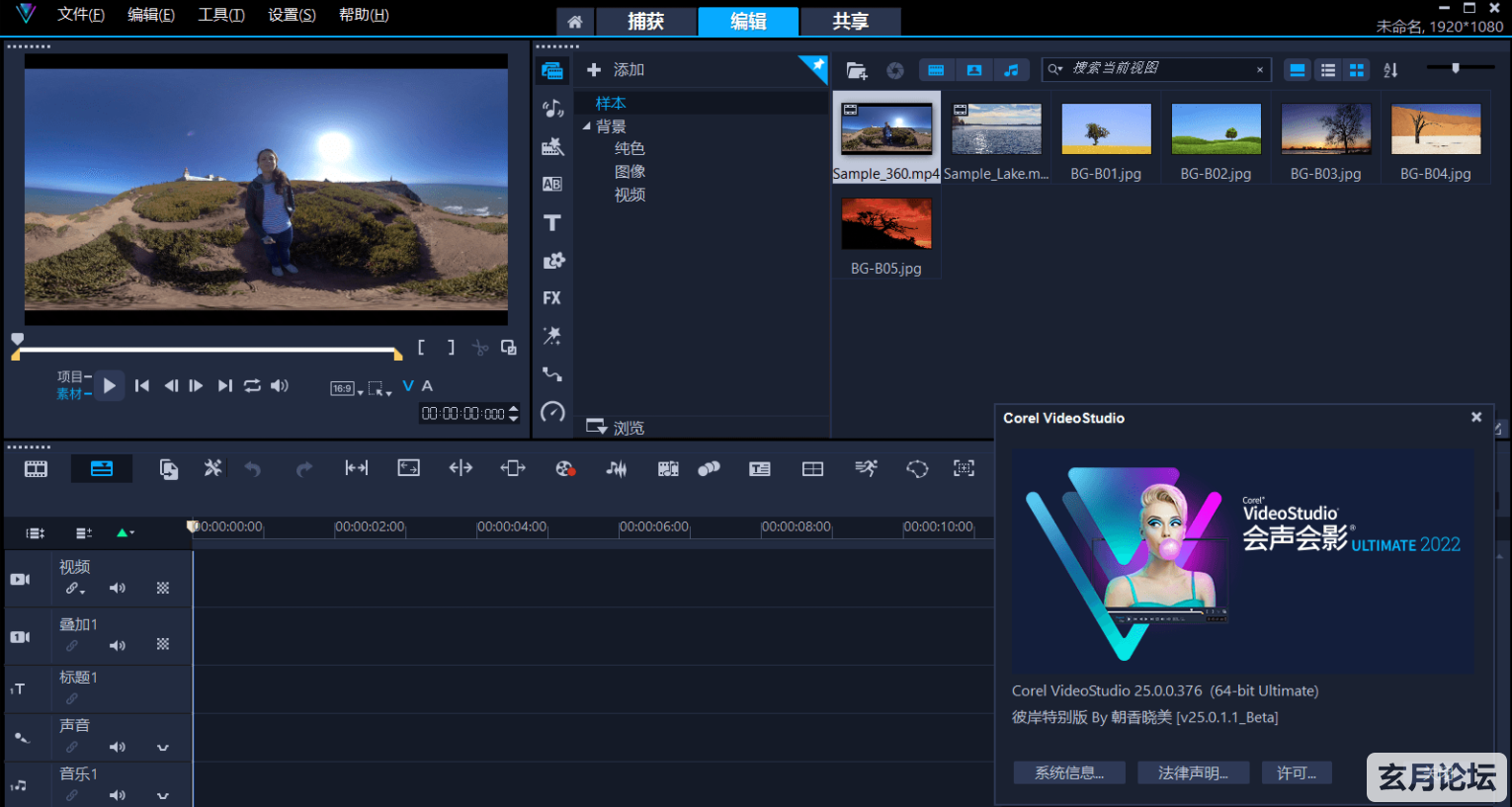1512x807 pixels.
Task: Open the Motion tracking runner icon
Action: tap(866, 468)
